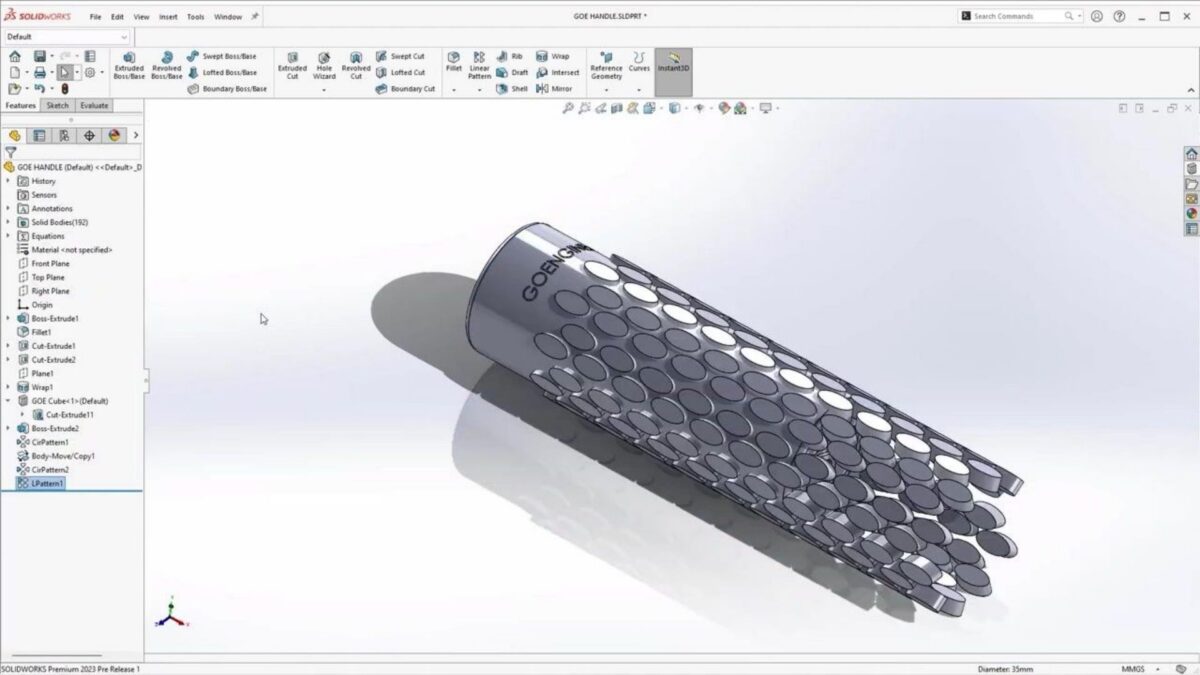Select the Extruded Cut tool
1200x675 pixels.
292,65
